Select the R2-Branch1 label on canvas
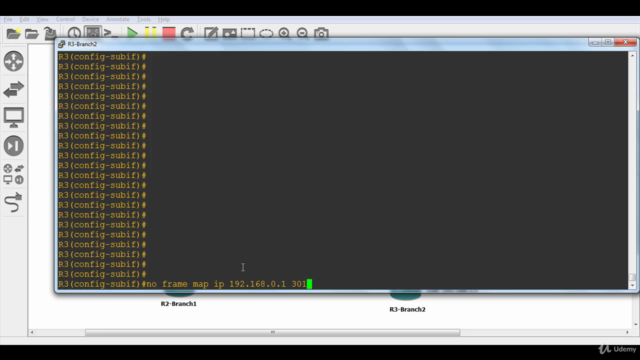This screenshot has width=640, height=360. tap(178, 304)
